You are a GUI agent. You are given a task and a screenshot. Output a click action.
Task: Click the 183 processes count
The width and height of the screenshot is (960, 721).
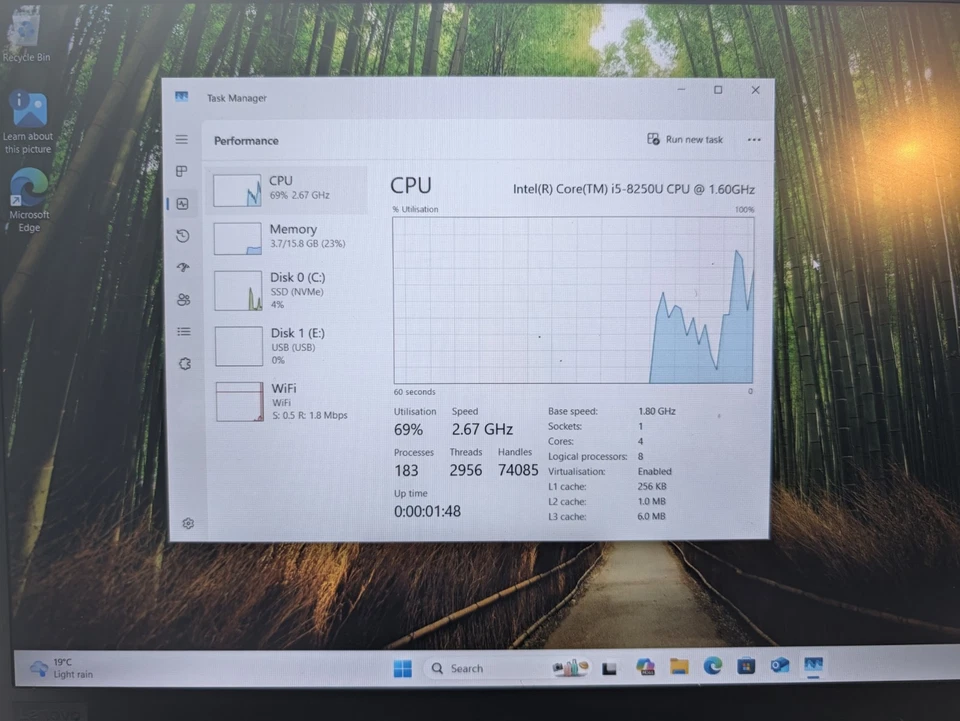coord(406,471)
